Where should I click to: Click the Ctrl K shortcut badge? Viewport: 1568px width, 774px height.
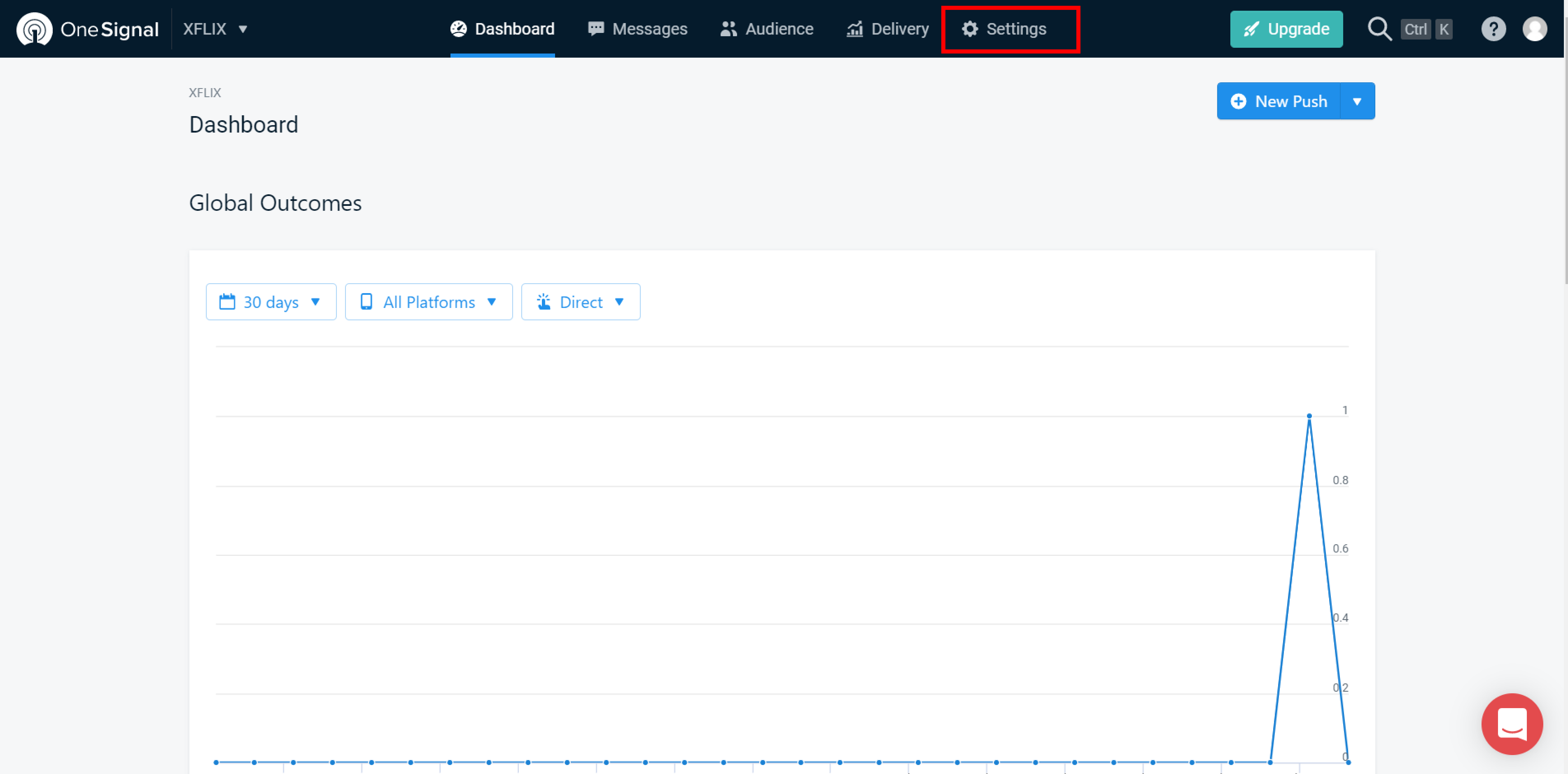[1427, 29]
